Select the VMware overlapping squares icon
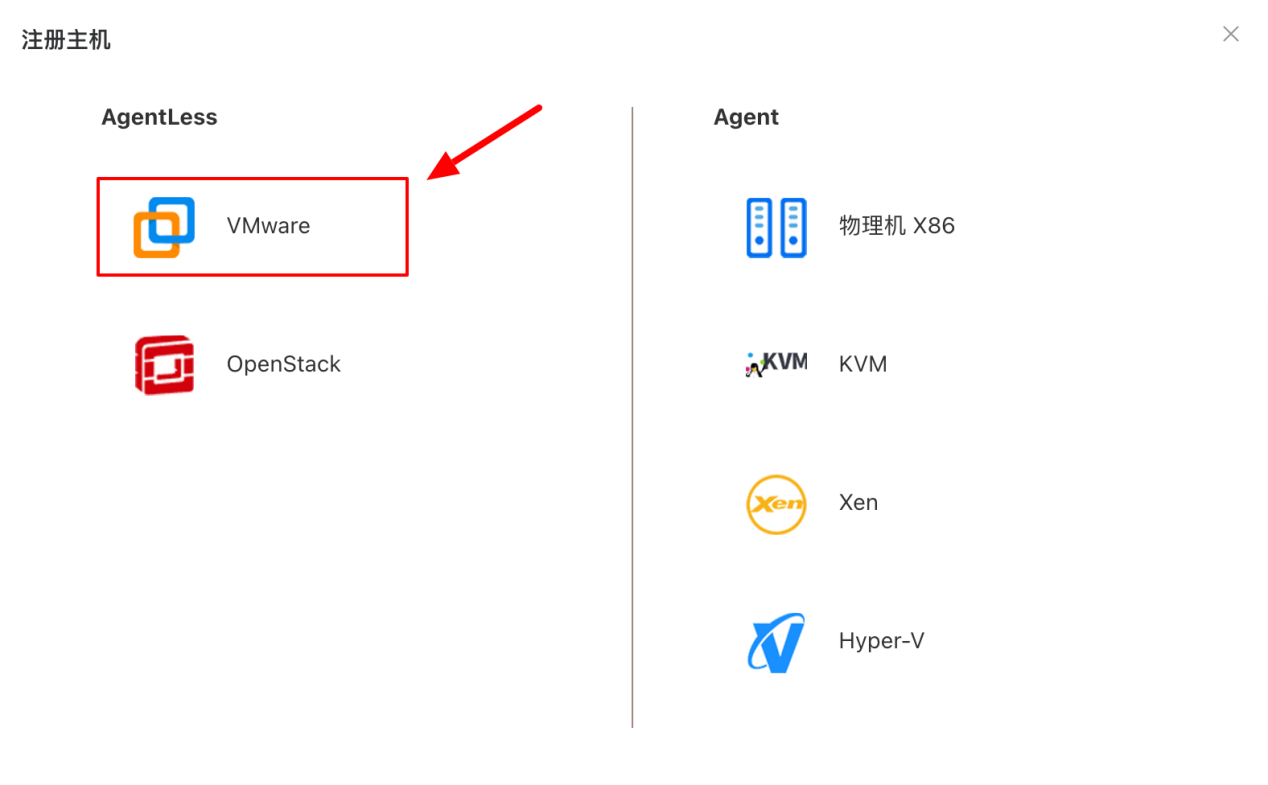This screenshot has width=1268, height=785. (164, 227)
